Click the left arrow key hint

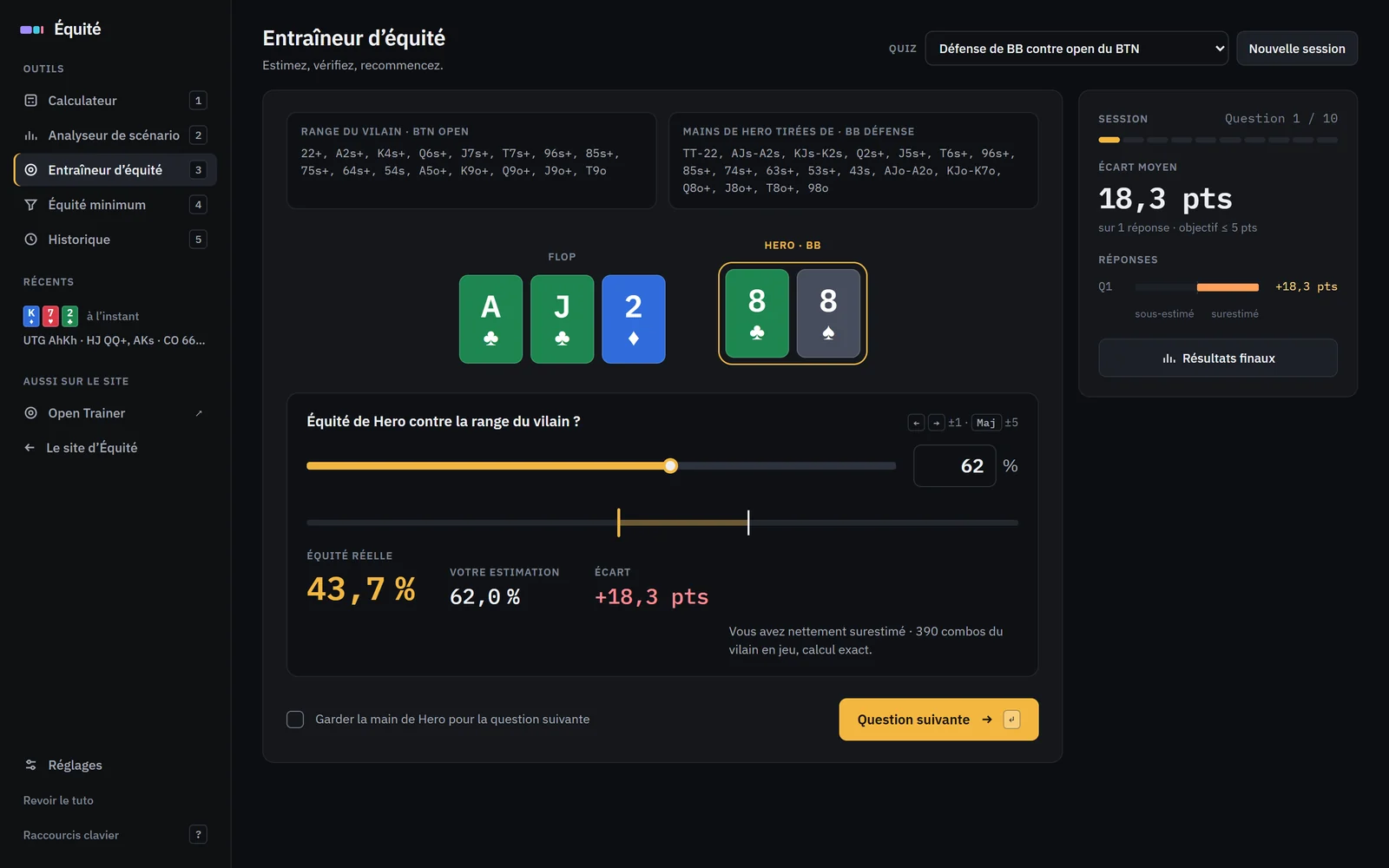tap(916, 423)
